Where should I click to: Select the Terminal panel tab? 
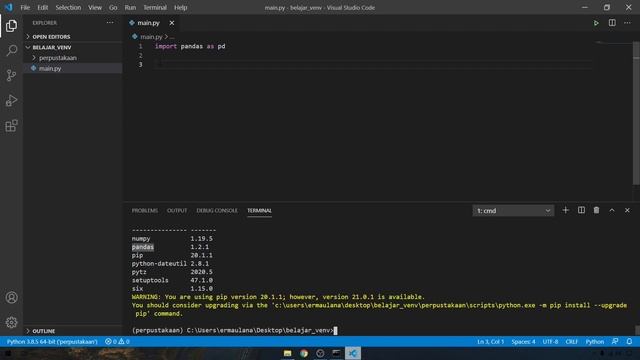tap(259, 211)
